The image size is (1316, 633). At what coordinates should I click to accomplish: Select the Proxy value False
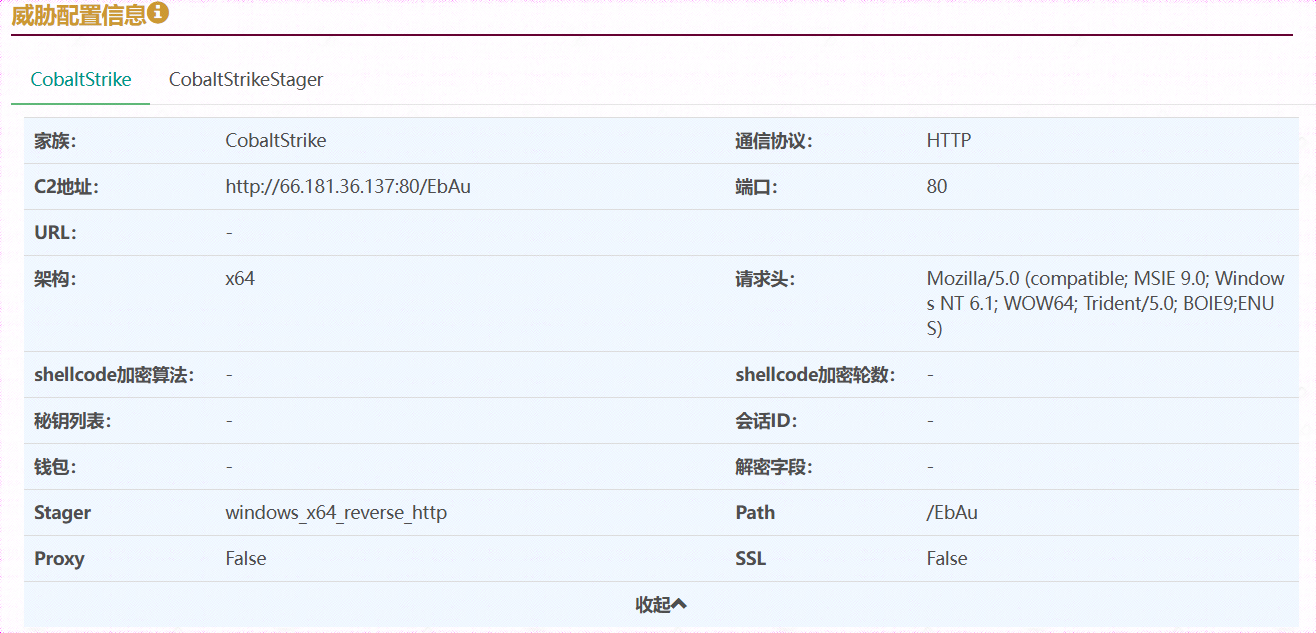click(246, 559)
